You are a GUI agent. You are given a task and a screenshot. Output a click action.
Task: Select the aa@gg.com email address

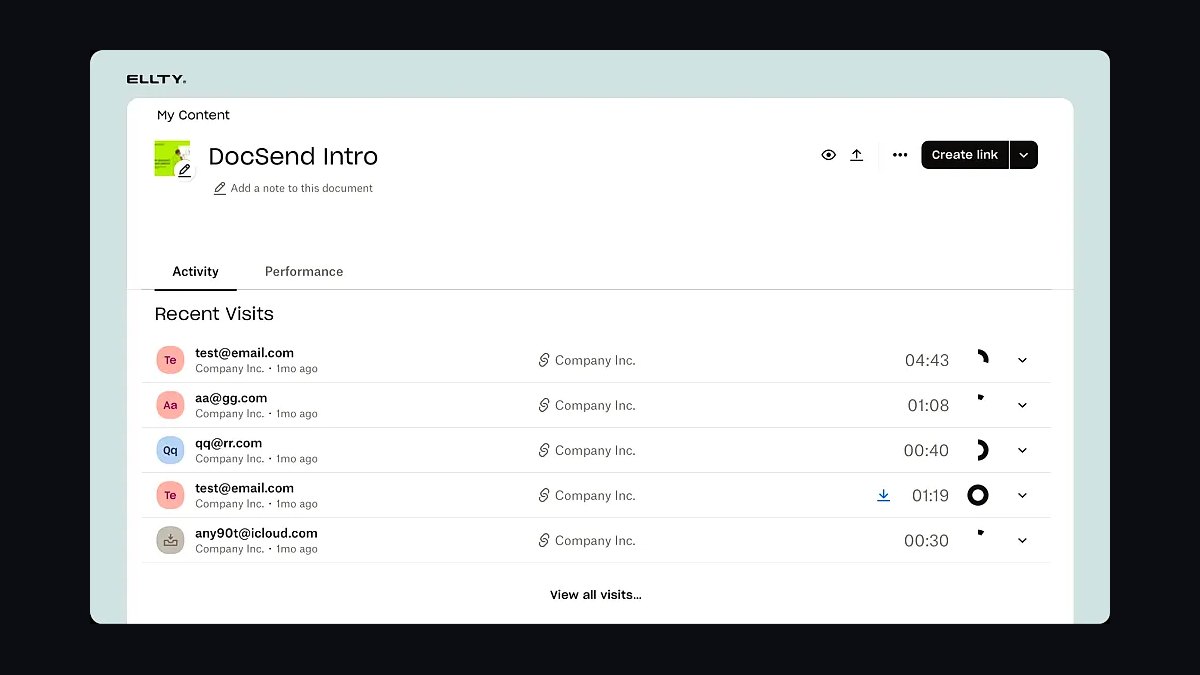pyautogui.click(x=231, y=398)
